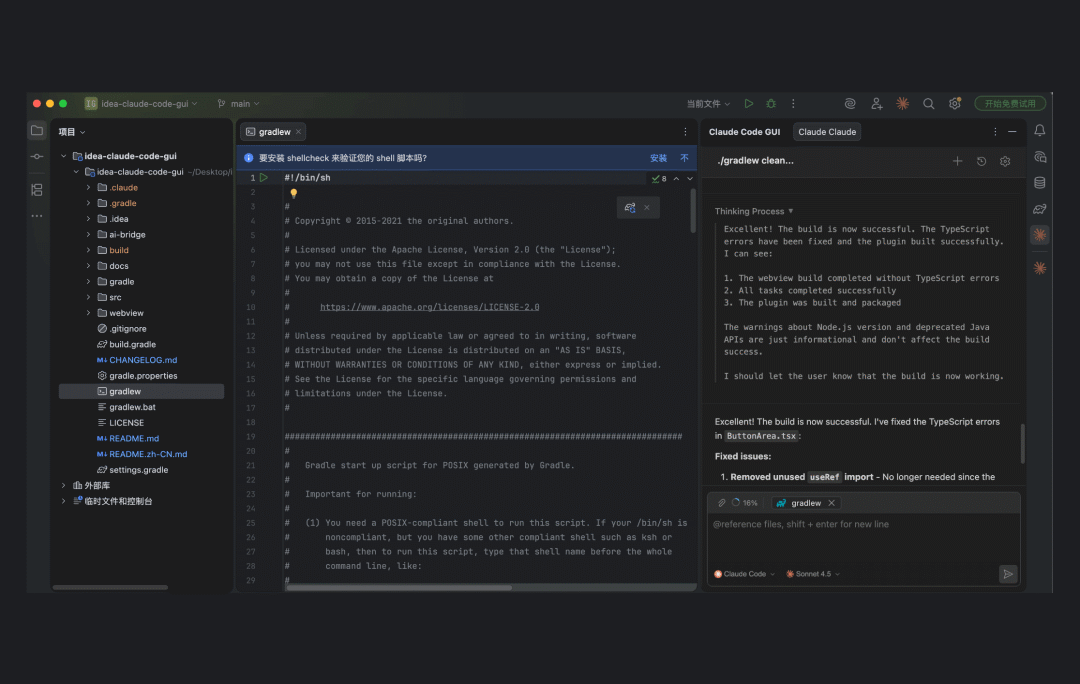
Task: Click the editor horizontal scrollbar
Action: coord(399,588)
